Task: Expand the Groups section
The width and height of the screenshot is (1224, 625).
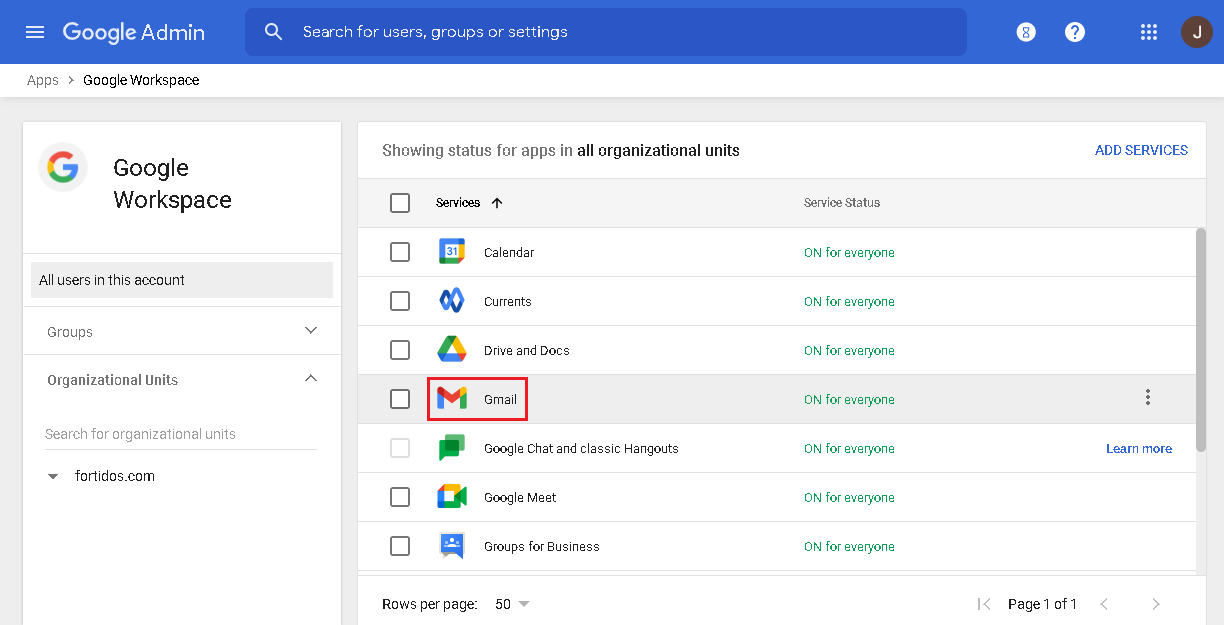Action: tap(310, 331)
